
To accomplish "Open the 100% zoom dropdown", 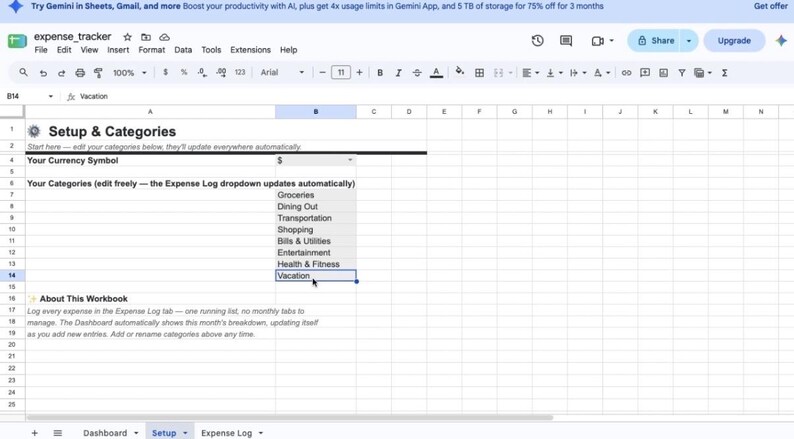I will click(130, 73).
